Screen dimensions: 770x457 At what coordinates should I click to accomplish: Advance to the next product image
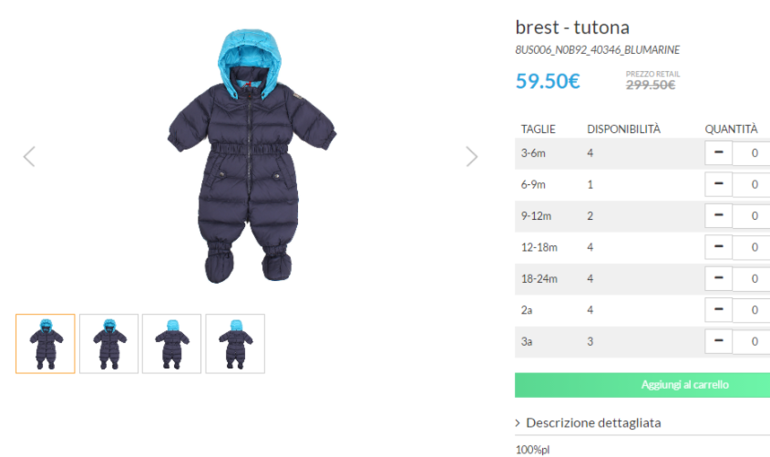coord(471,157)
